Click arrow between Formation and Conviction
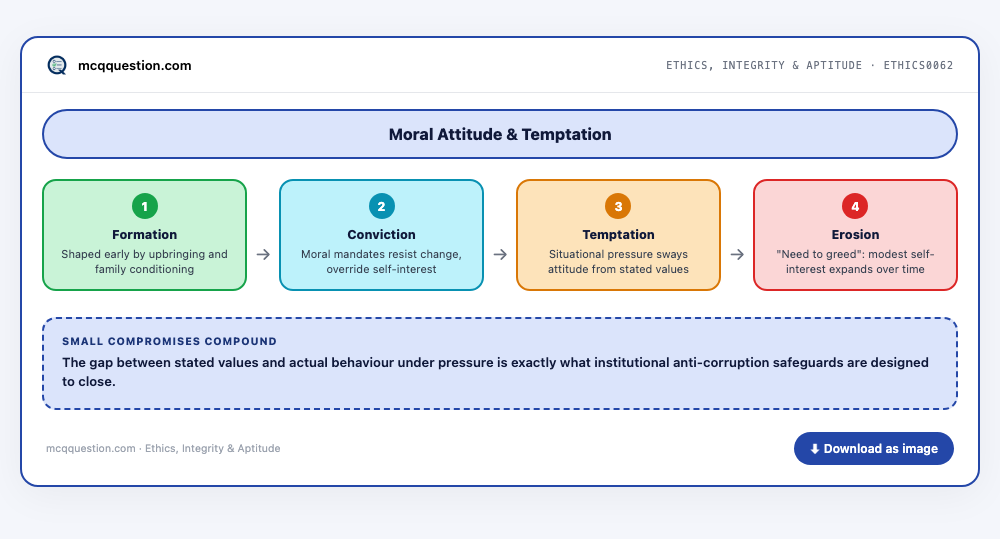The image size is (1000, 539). pyautogui.click(x=263, y=255)
